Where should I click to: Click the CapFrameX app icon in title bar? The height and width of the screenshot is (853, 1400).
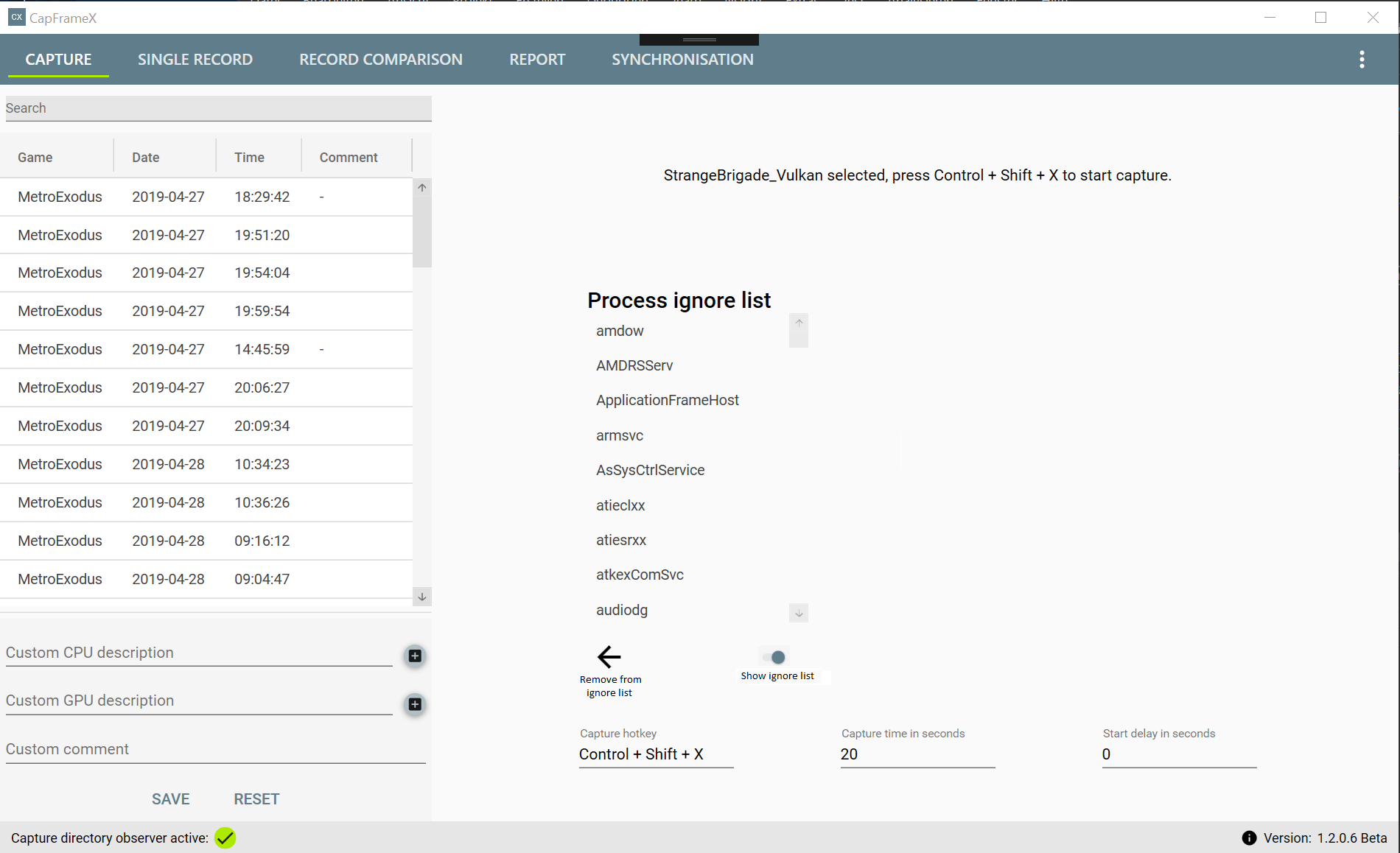click(16, 17)
